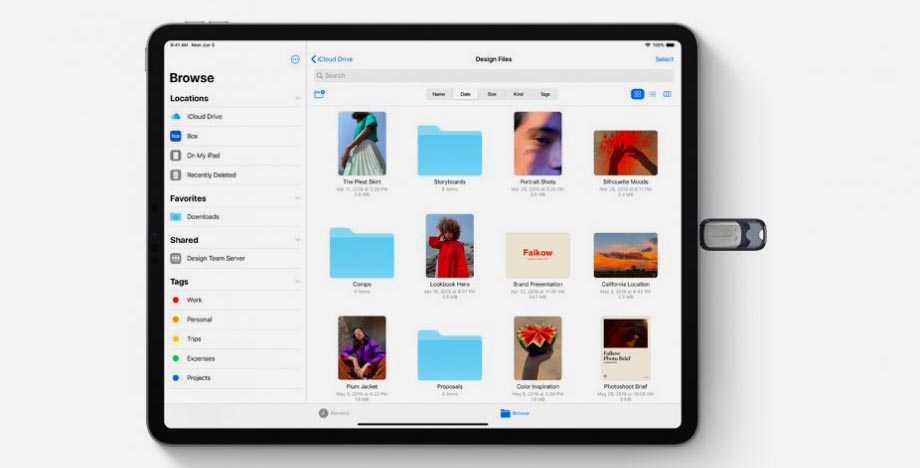Collapse the Locations section
The height and width of the screenshot is (468, 920).
297,99
